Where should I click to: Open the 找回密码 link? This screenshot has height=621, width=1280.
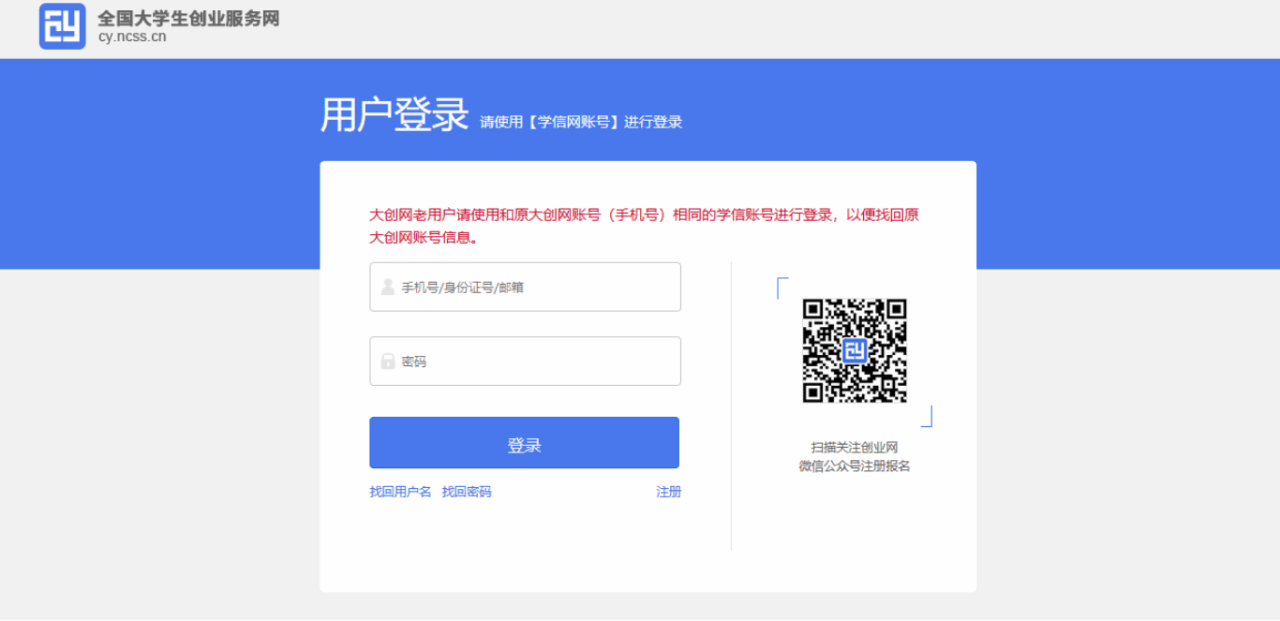466,492
